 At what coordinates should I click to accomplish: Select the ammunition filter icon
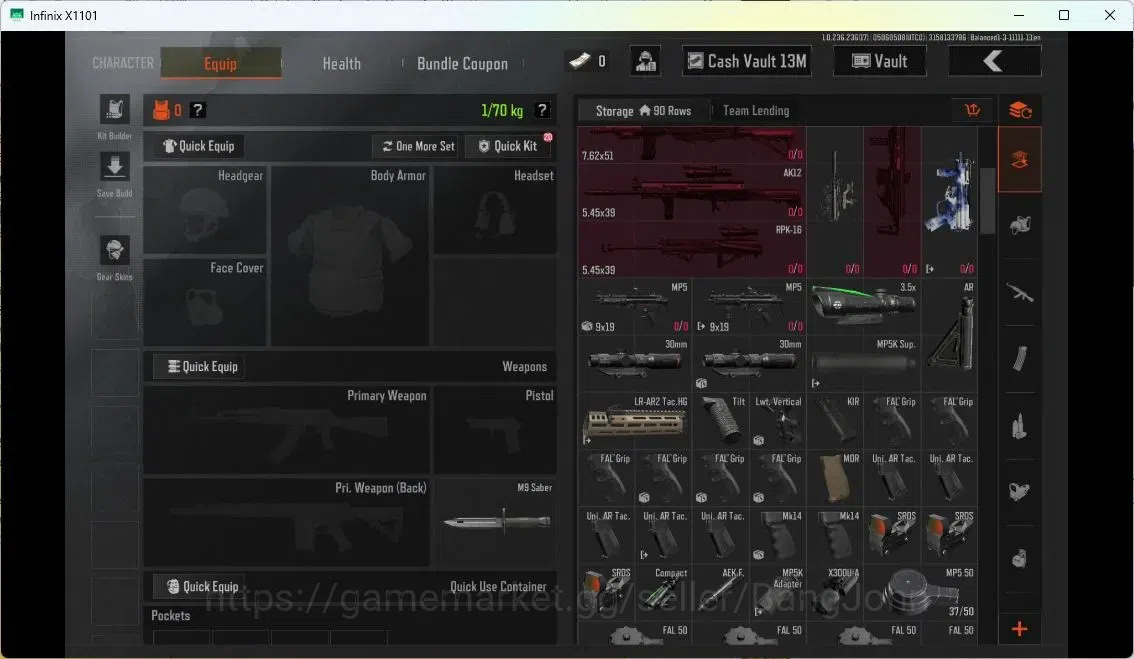[1020, 425]
